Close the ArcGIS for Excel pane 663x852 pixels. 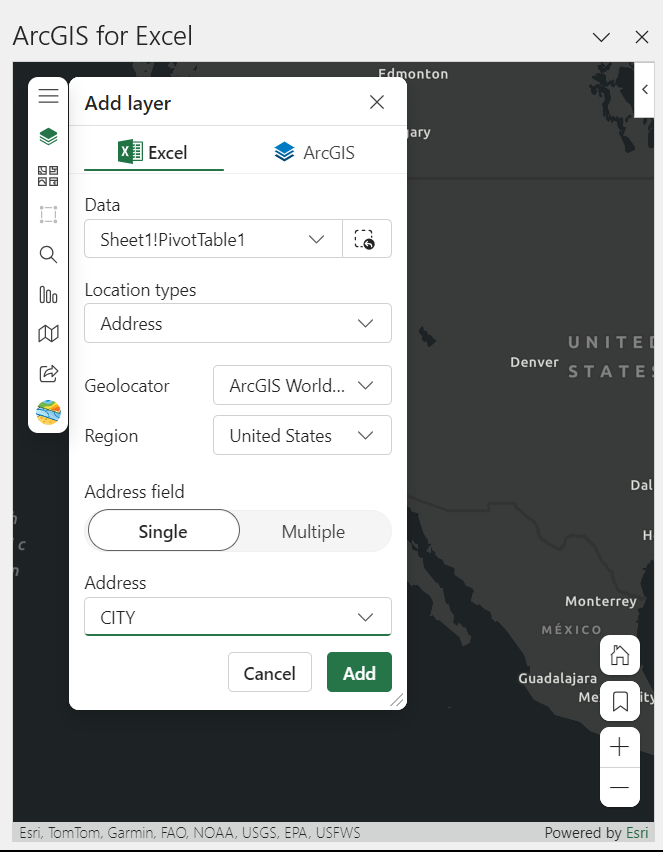(x=642, y=37)
